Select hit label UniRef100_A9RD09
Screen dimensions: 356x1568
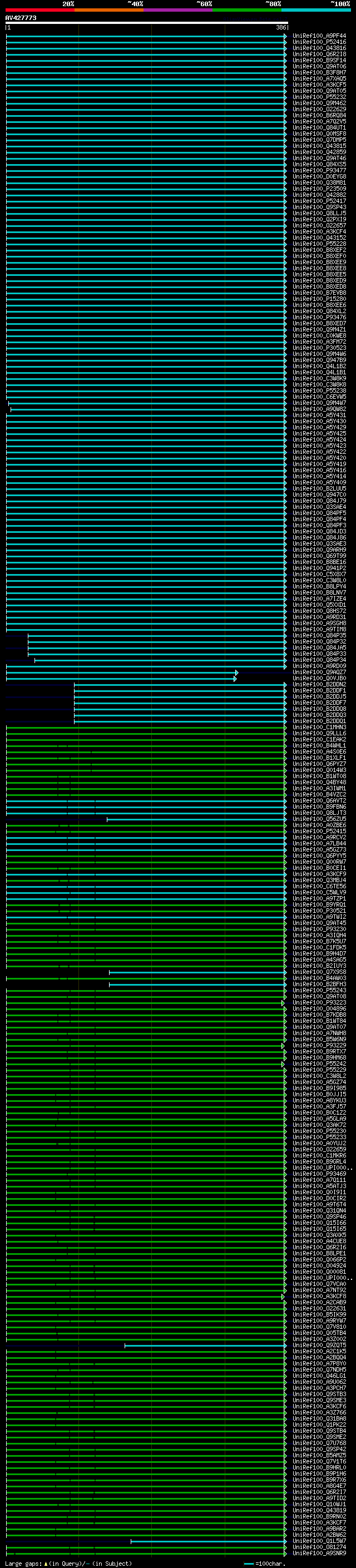319,666
